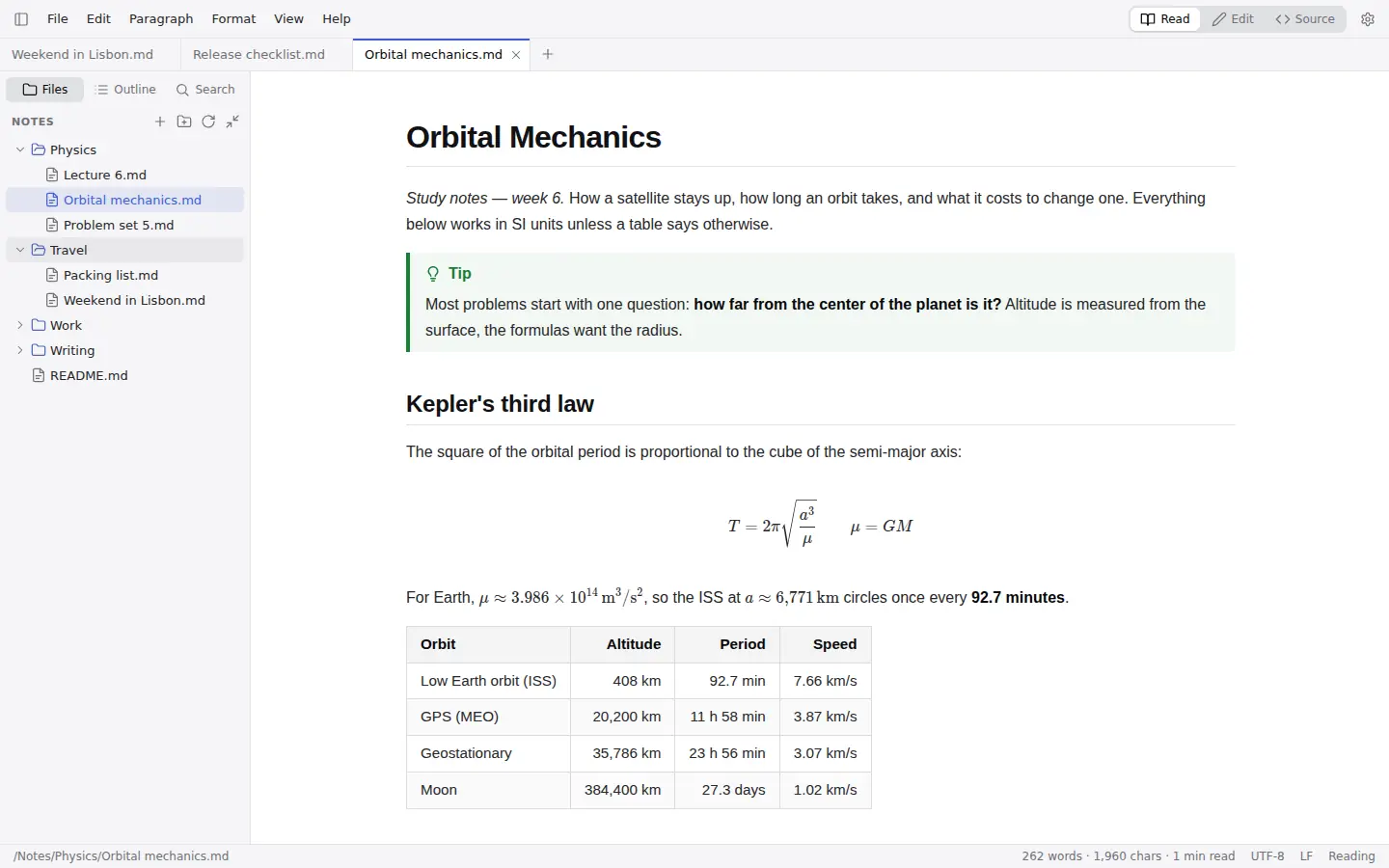Click word count in status bar
This screenshot has width=1389, height=868.
pos(1129,856)
